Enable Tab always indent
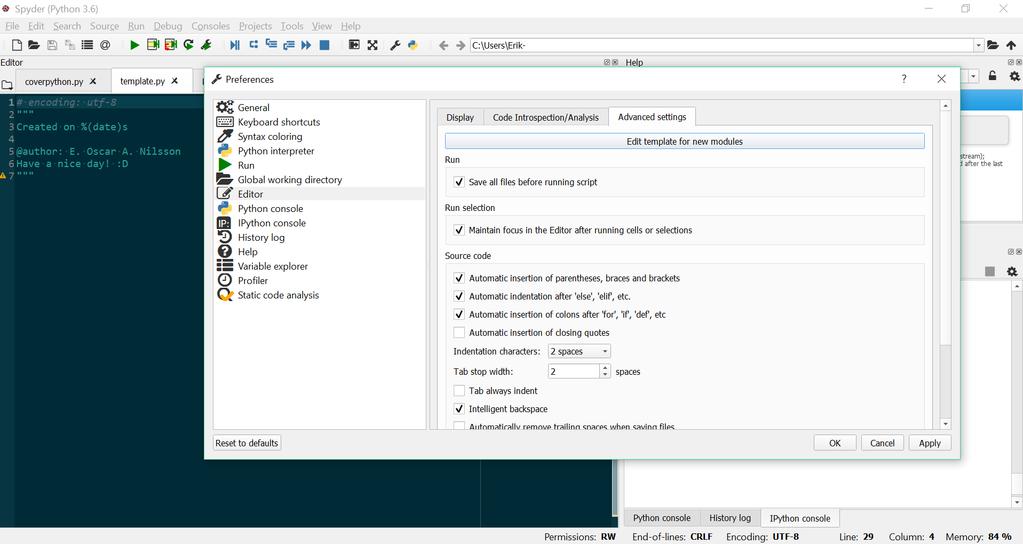This screenshot has height=544, width=1023. pyautogui.click(x=459, y=391)
